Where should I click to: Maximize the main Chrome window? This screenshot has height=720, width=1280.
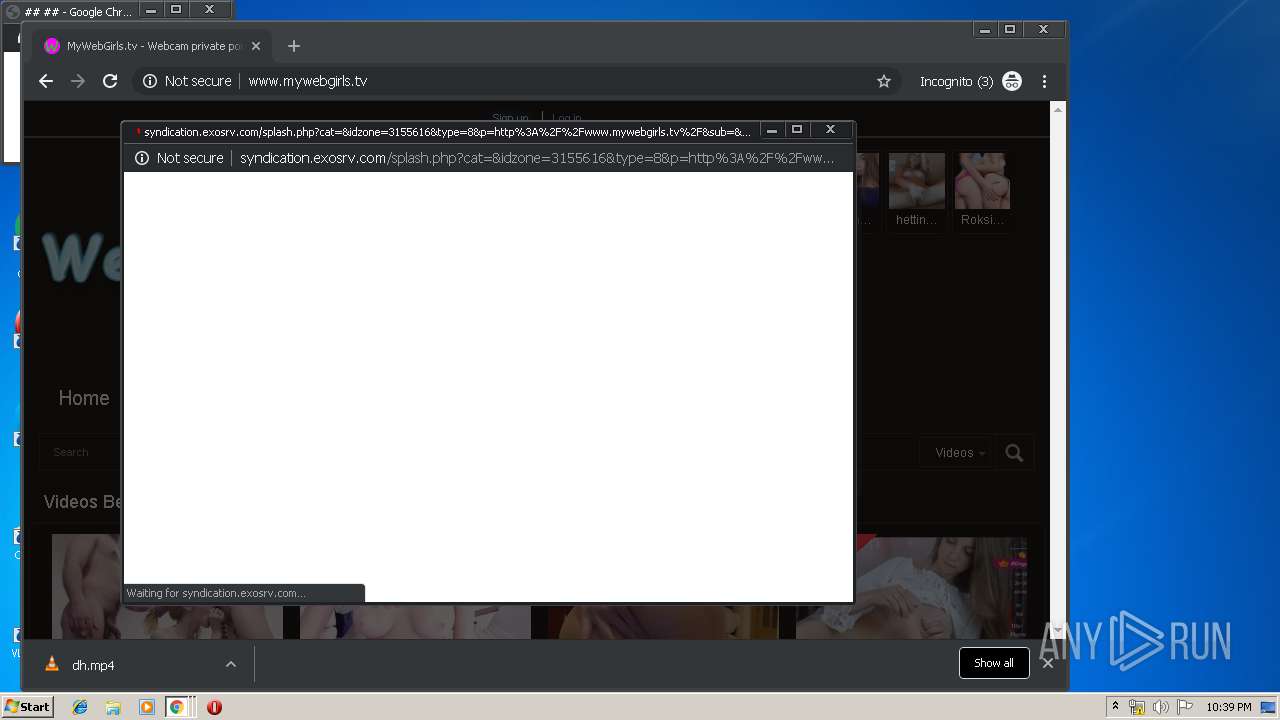[1010, 30]
